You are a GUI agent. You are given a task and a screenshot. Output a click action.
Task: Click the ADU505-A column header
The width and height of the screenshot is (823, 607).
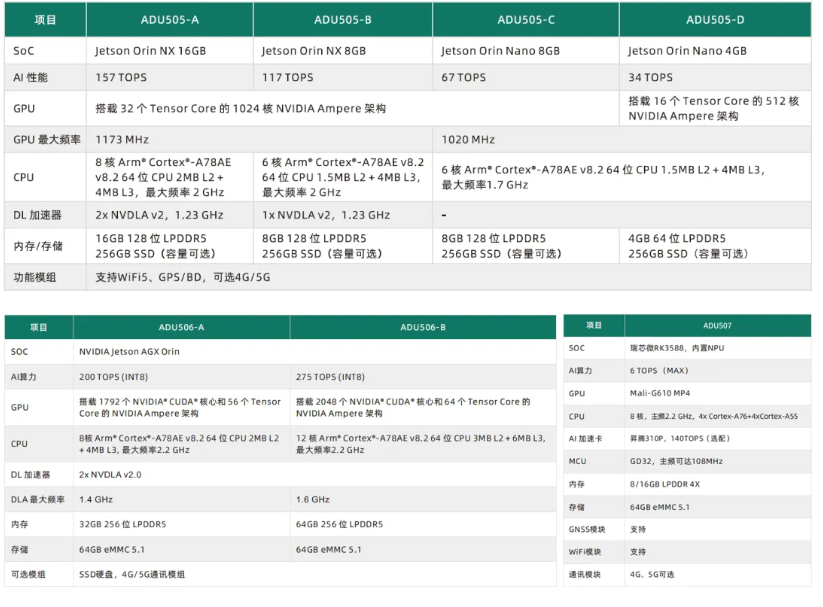click(x=170, y=20)
